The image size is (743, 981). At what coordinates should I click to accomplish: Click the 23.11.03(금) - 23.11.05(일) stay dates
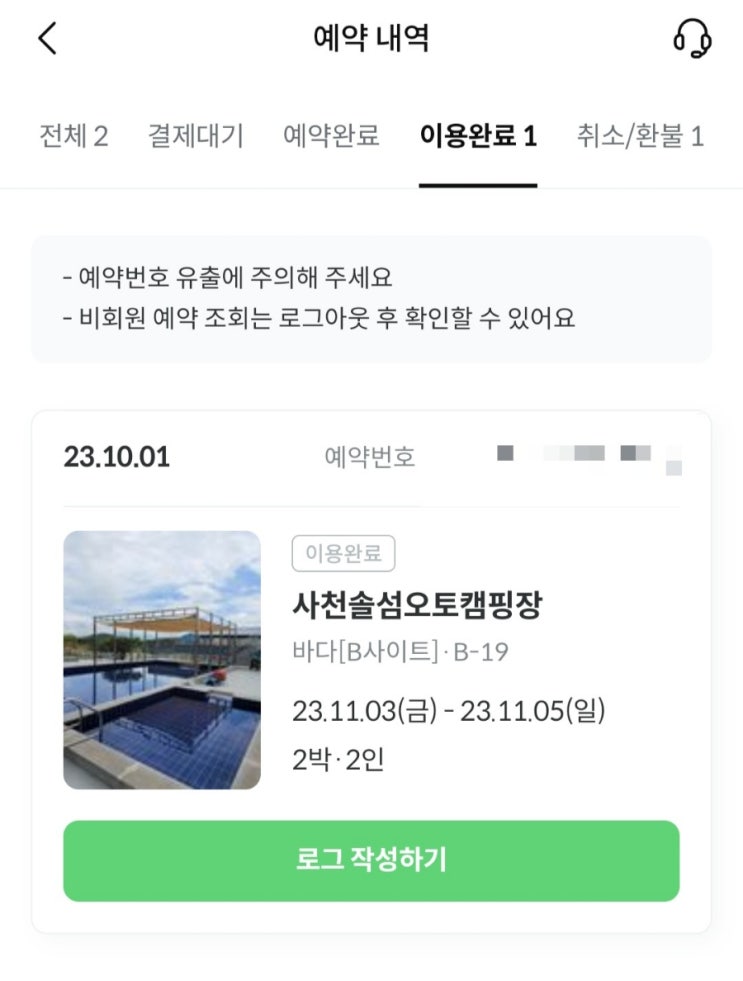coord(449,711)
